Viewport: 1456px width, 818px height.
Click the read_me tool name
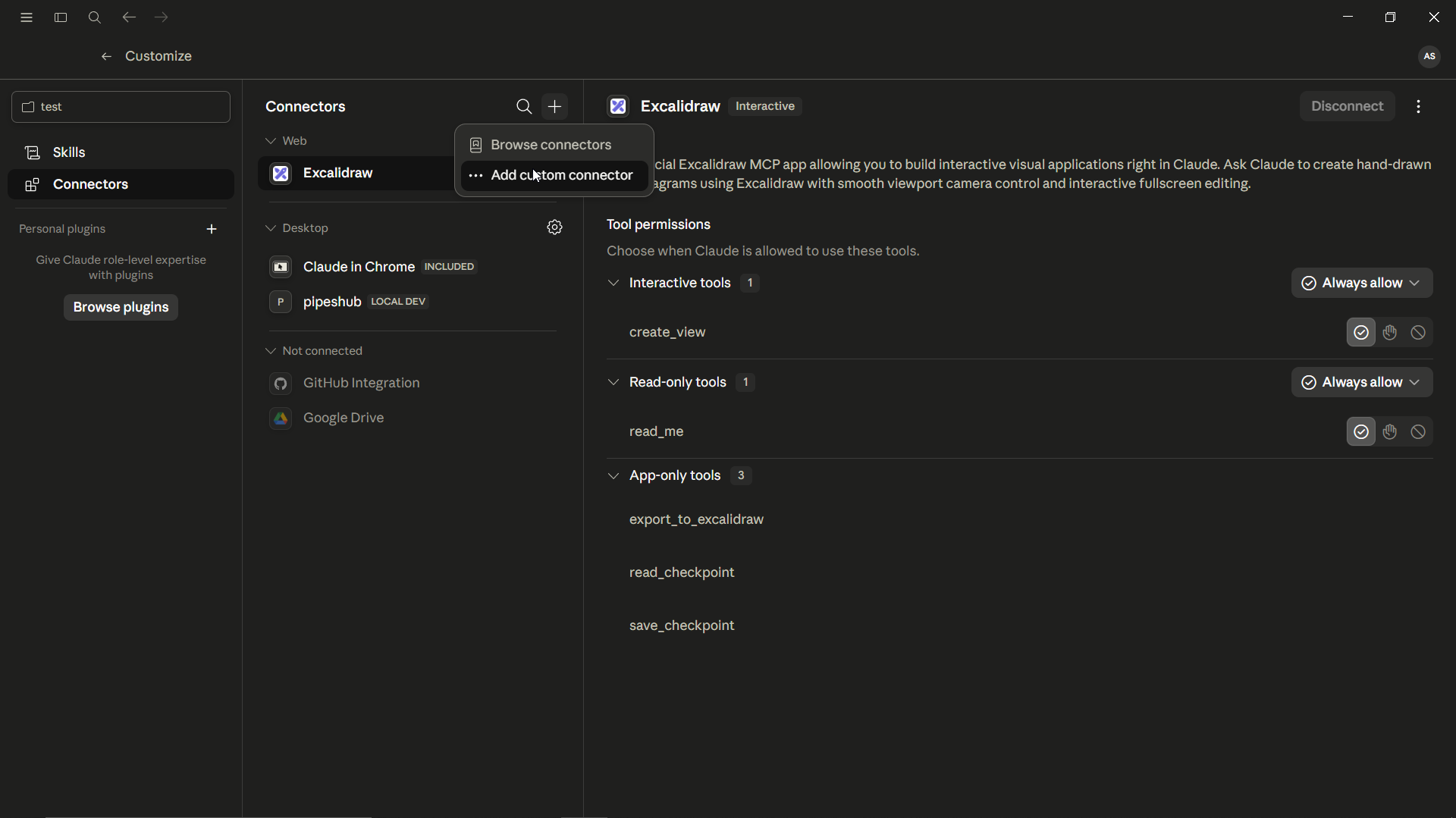click(x=657, y=431)
